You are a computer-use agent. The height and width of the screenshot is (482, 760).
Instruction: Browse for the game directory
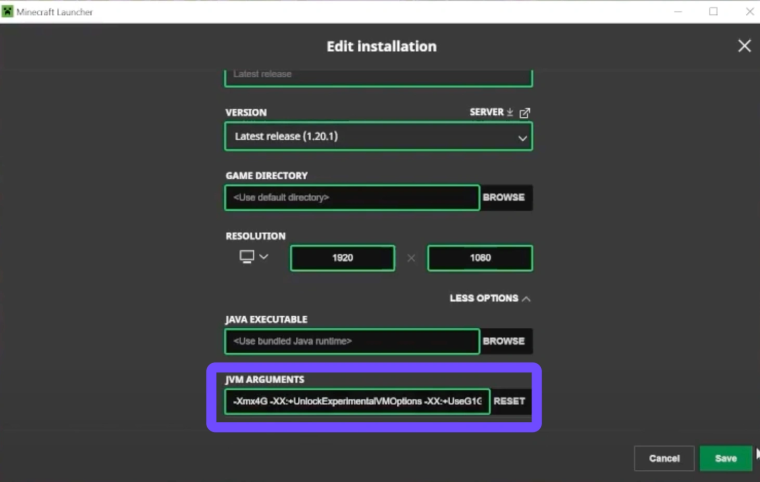click(x=504, y=197)
